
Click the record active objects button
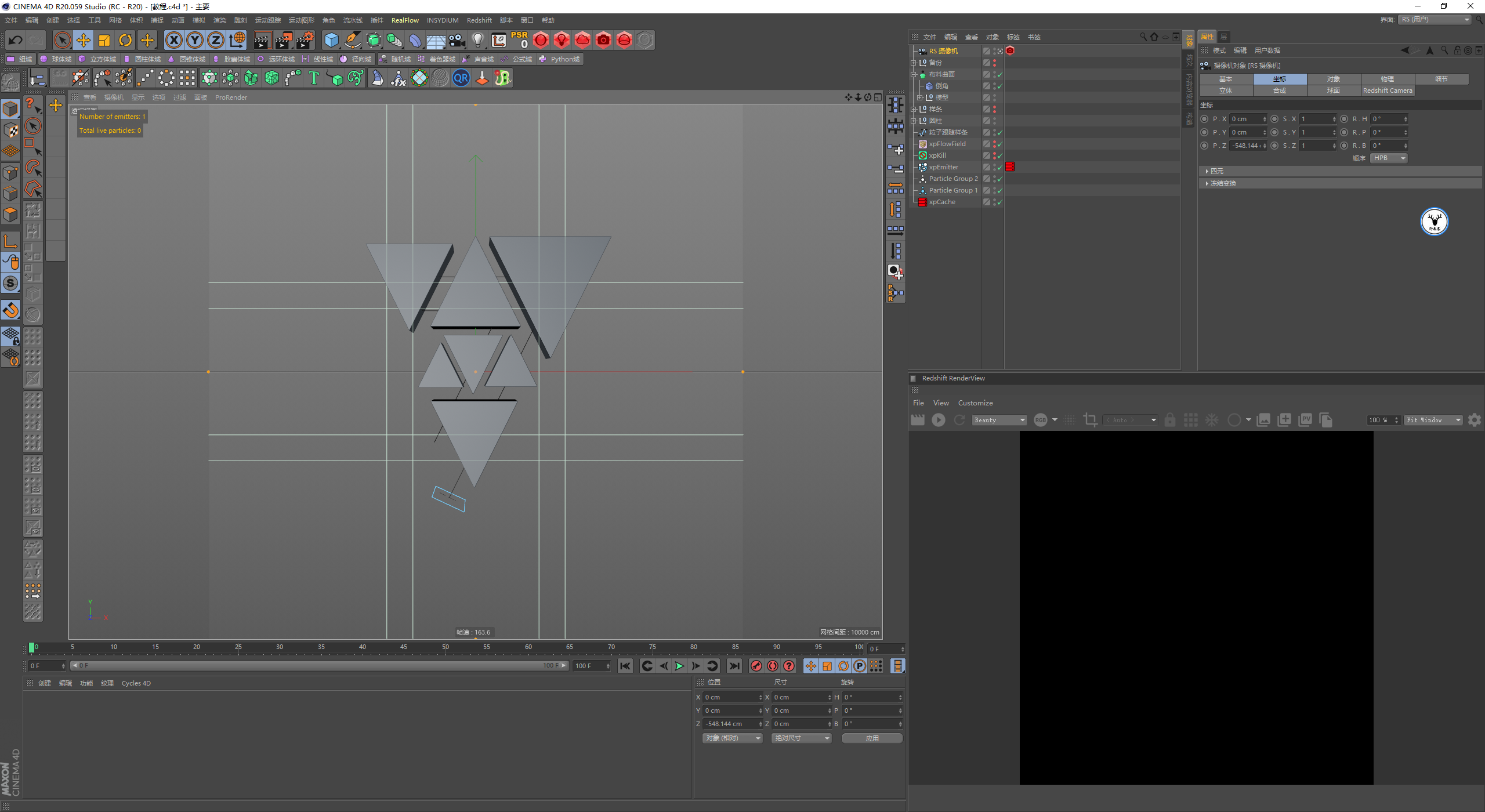(x=756, y=666)
